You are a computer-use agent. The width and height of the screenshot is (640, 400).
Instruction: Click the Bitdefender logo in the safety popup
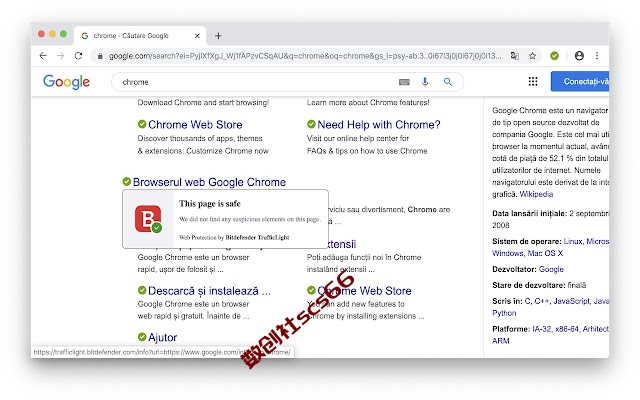148,219
